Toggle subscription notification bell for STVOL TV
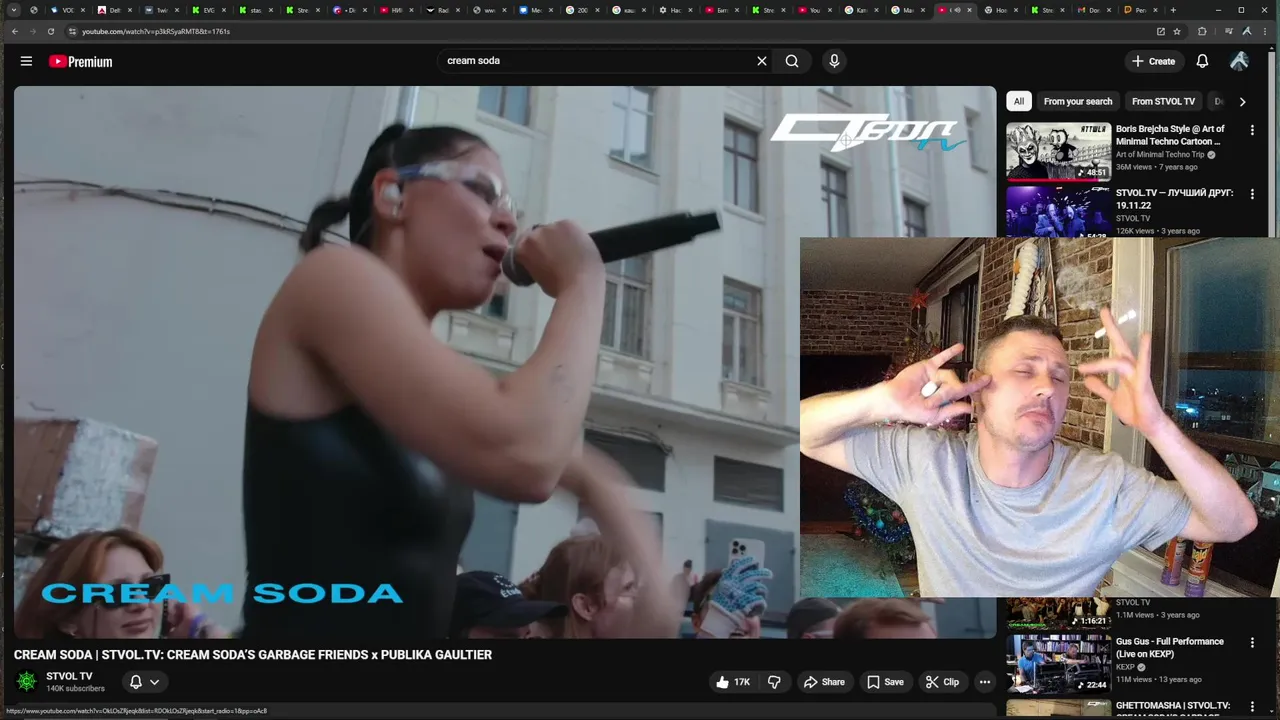 click(x=136, y=682)
